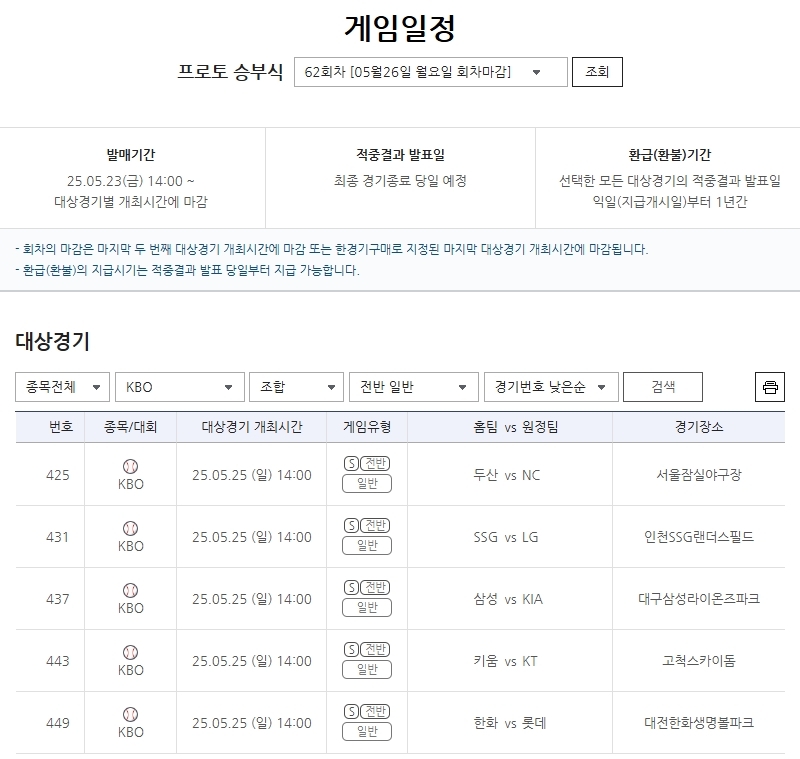The width and height of the screenshot is (800, 759).
Task: Click baseball icon in row 431
Action: pyautogui.click(x=130, y=528)
